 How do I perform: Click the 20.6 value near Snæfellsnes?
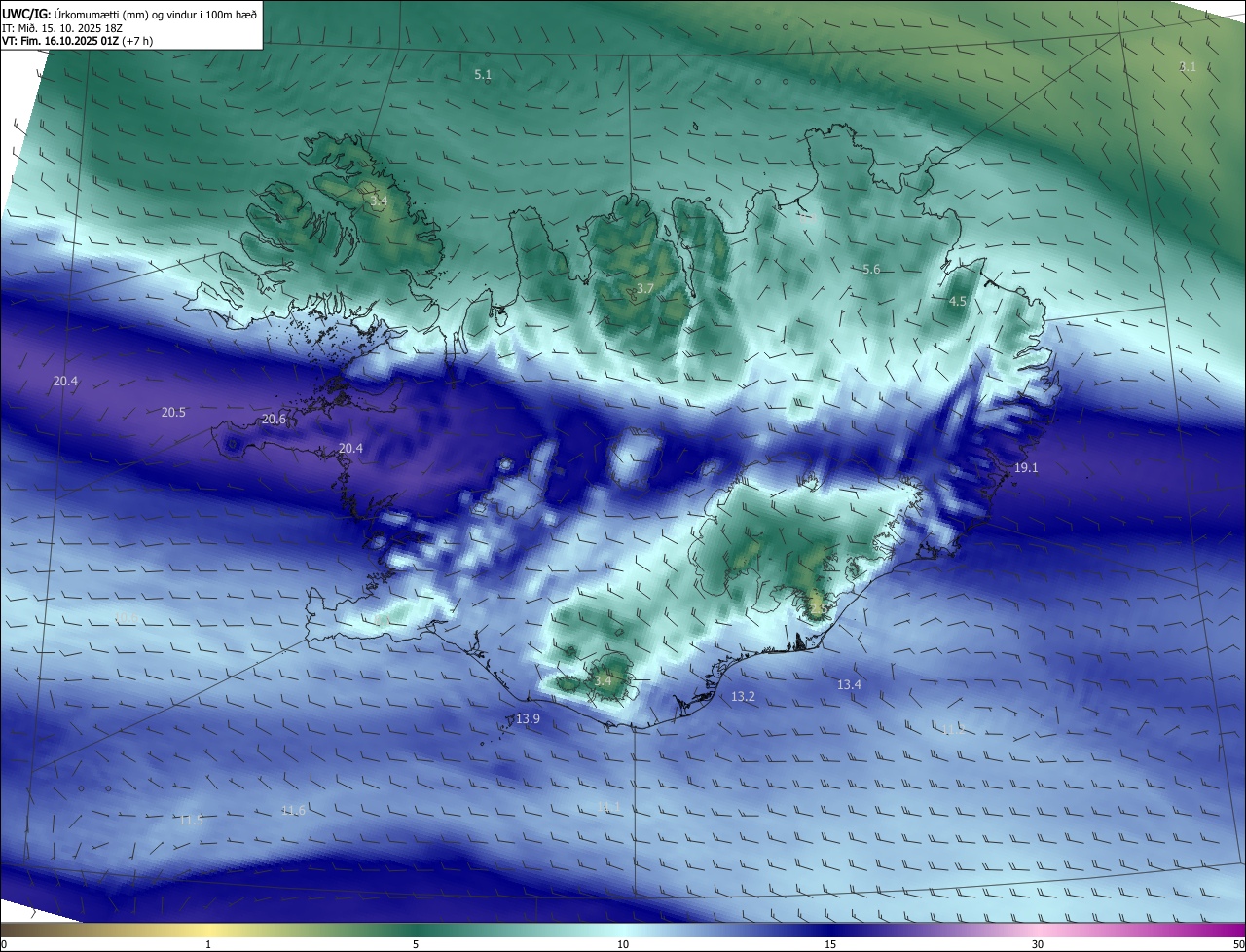274,420
